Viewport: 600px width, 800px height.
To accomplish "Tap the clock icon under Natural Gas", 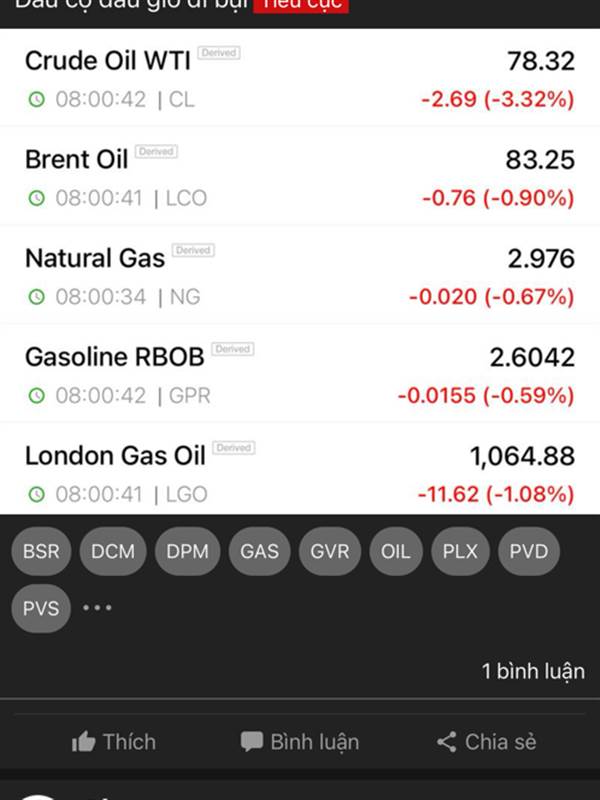I will pos(37,297).
